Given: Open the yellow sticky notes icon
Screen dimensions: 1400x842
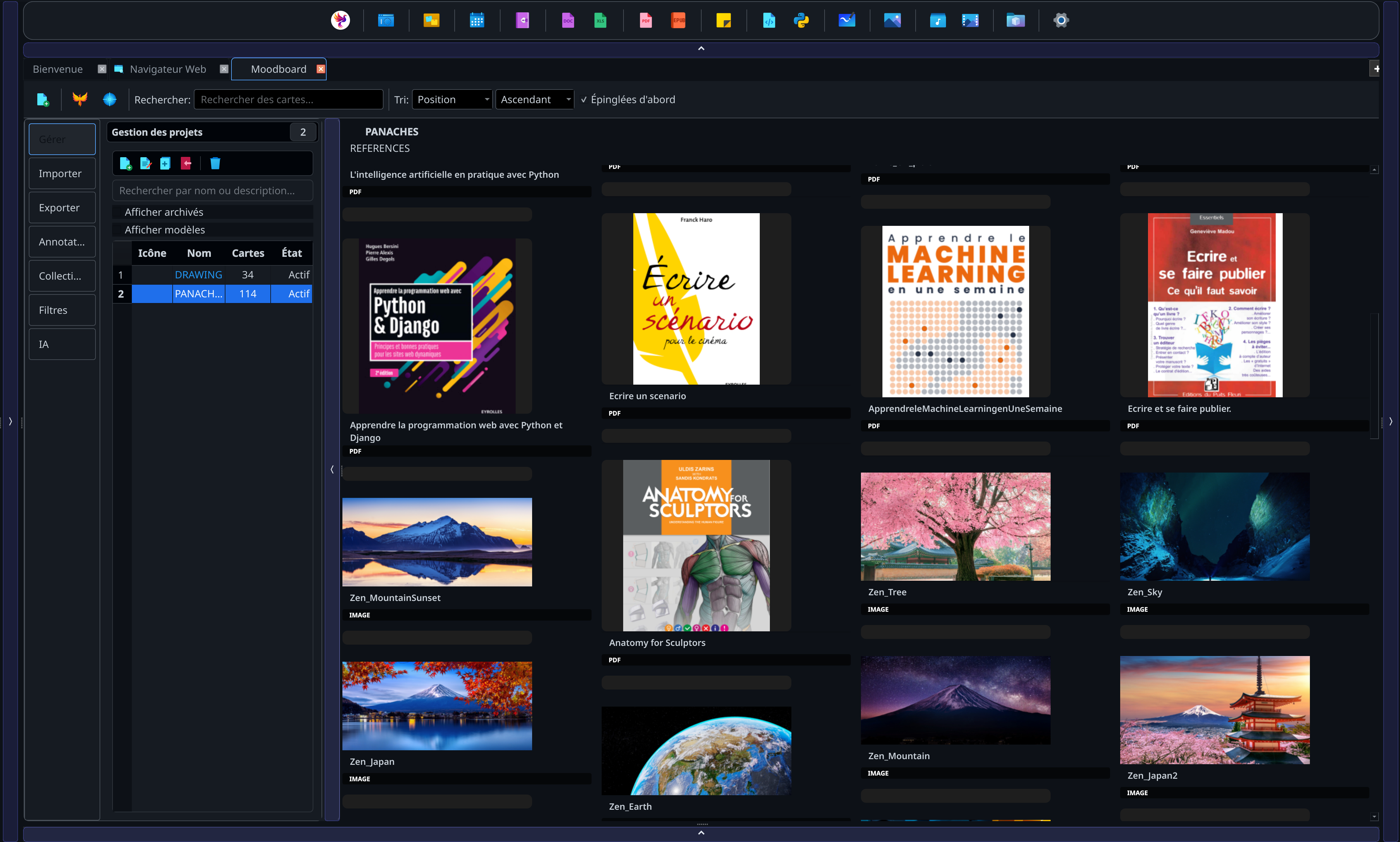Looking at the screenshot, I should 723,21.
